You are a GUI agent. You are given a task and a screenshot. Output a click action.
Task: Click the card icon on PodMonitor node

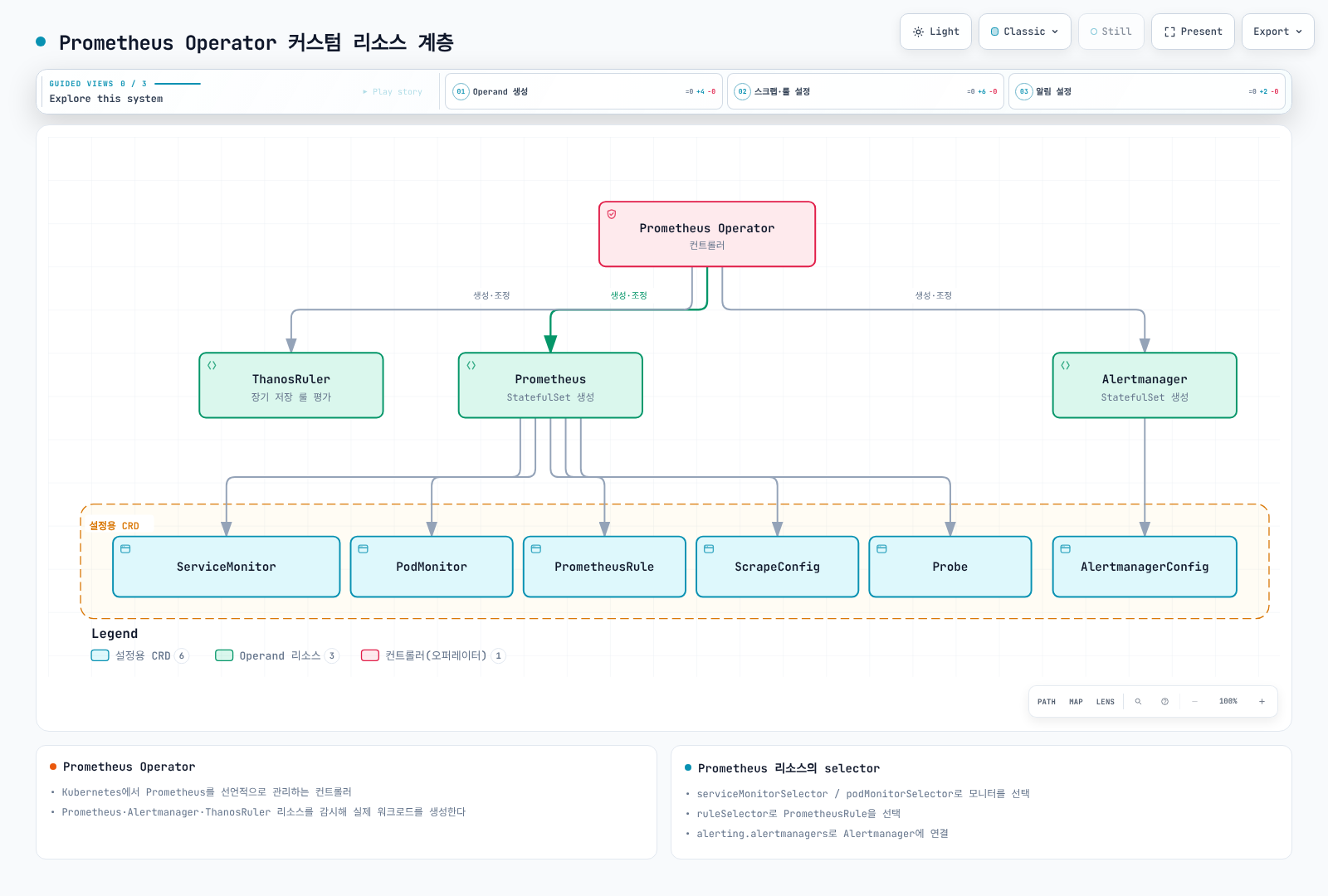tap(363, 549)
